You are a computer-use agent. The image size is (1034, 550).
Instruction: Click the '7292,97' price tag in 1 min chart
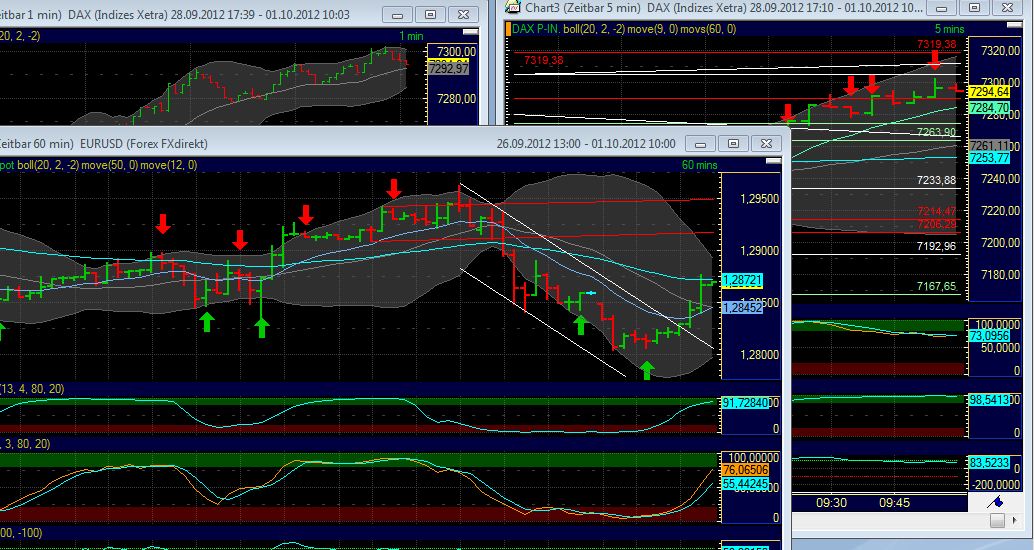[x=448, y=69]
